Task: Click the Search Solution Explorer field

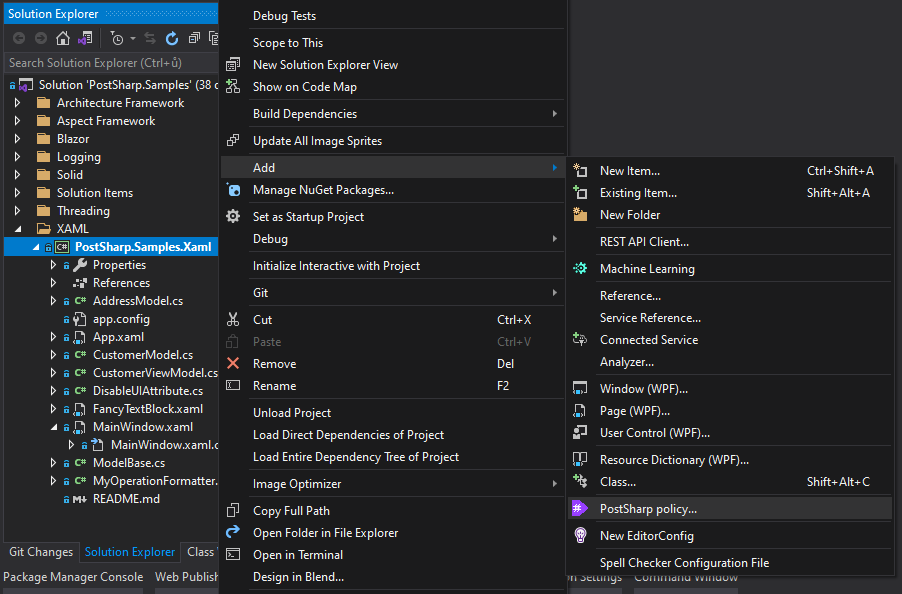Action: 111,63
